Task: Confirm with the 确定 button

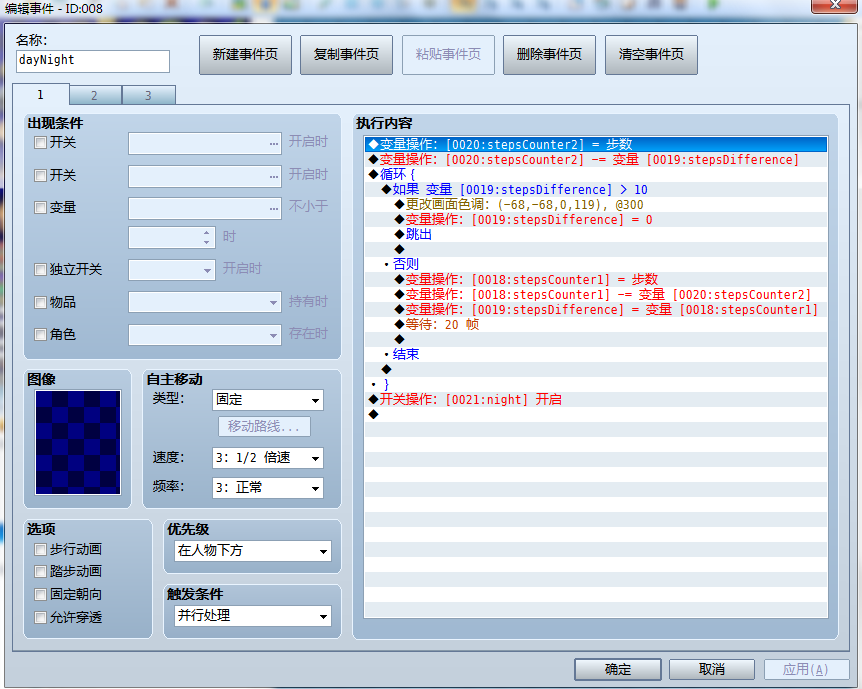Action: point(618,669)
